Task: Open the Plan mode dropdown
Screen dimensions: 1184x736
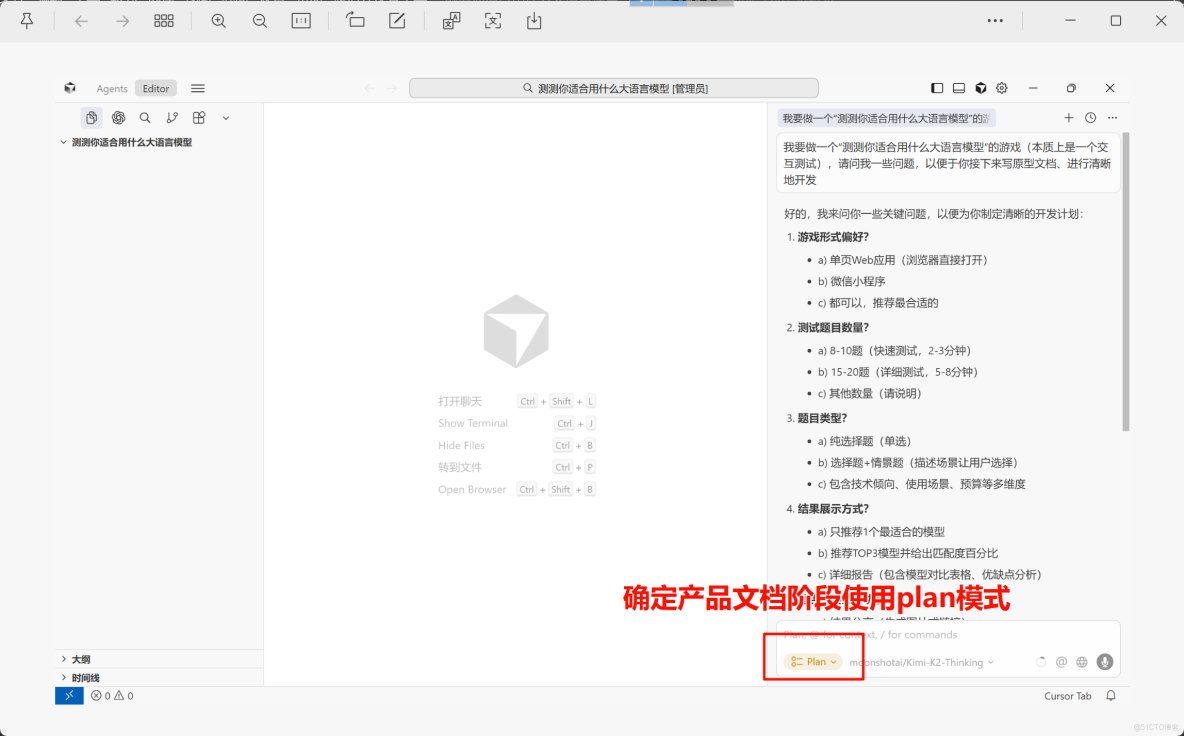Action: tap(812, 661)
